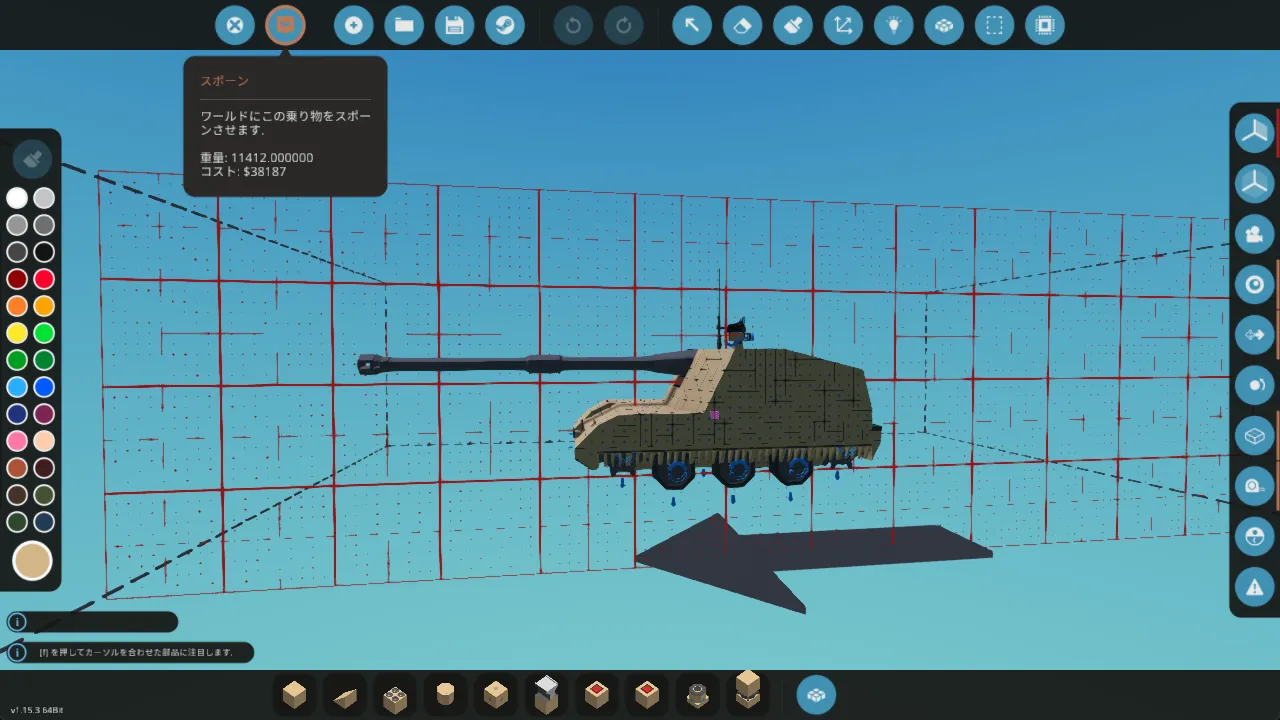
Task: Create a new vehicle with the plus icon
Action: coord(354,25)
